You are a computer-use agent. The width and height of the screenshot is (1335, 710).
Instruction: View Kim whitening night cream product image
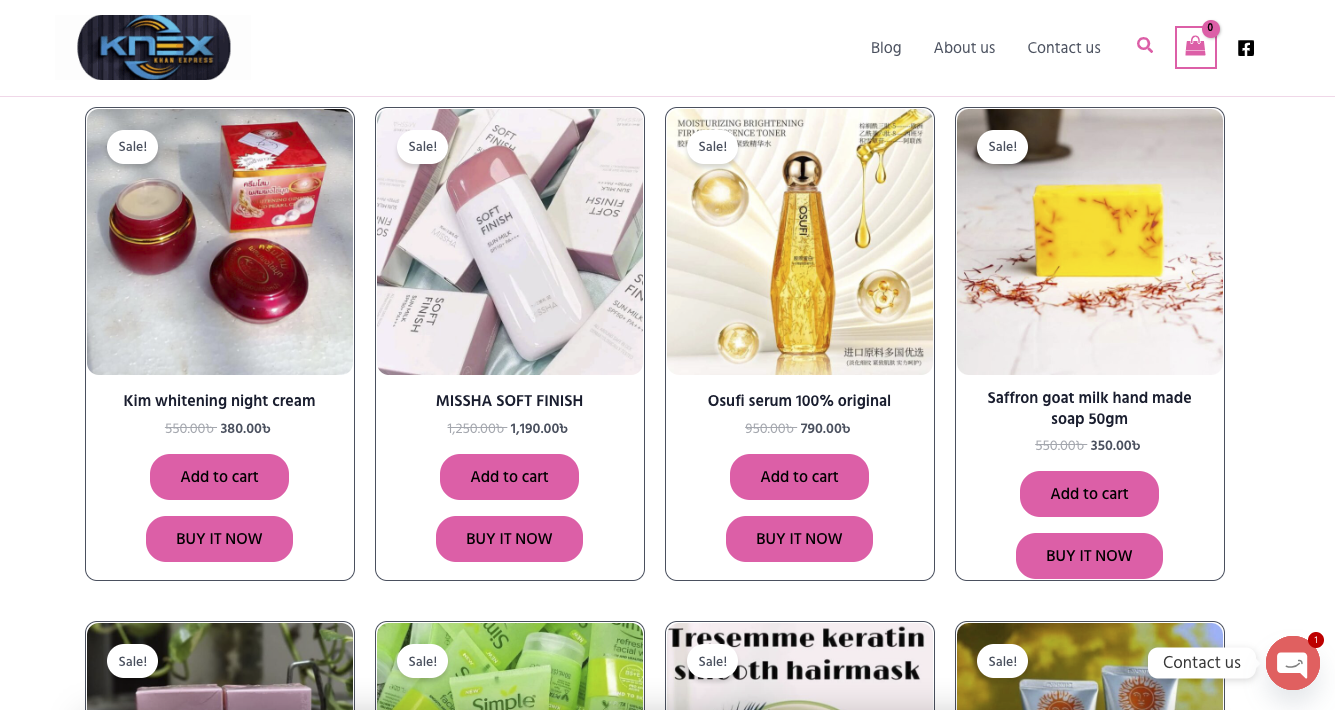(220, 242)
